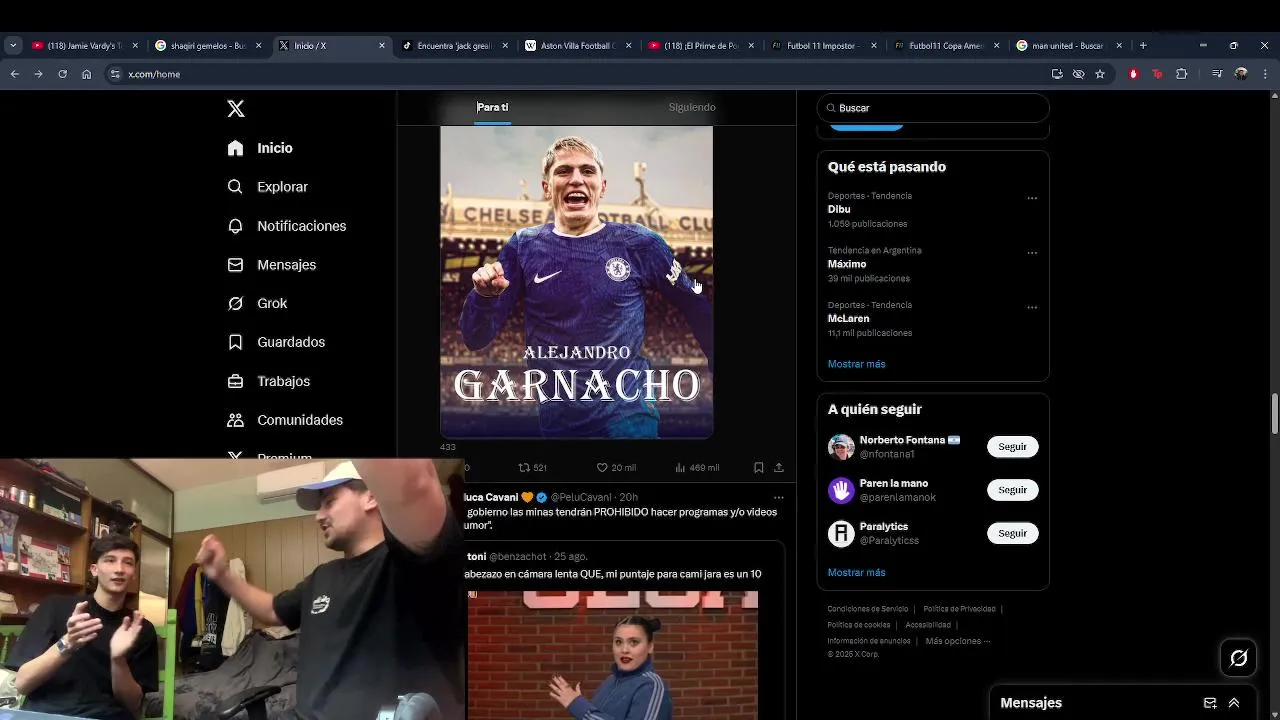This screenshot has width=1280, height=720.
Task: Follow Norberto Fontana
Action: click(1012, 447)
